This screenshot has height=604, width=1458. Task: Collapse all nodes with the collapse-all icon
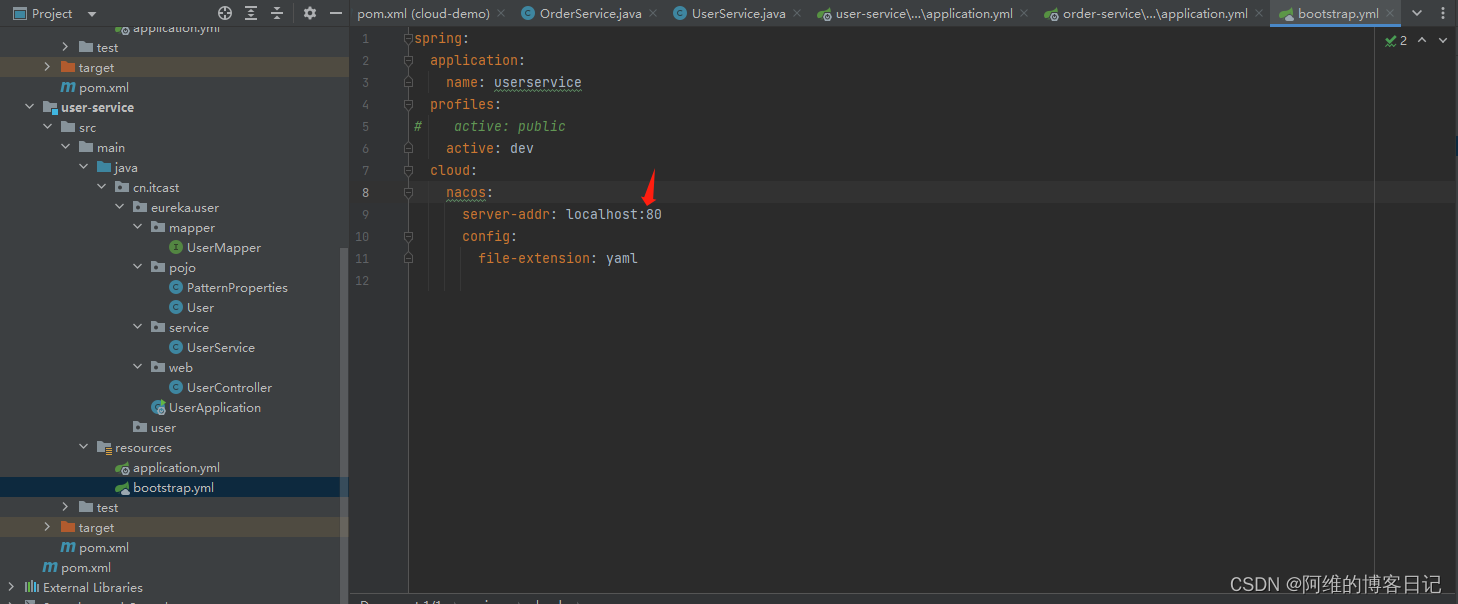click(x=277, y=14)
